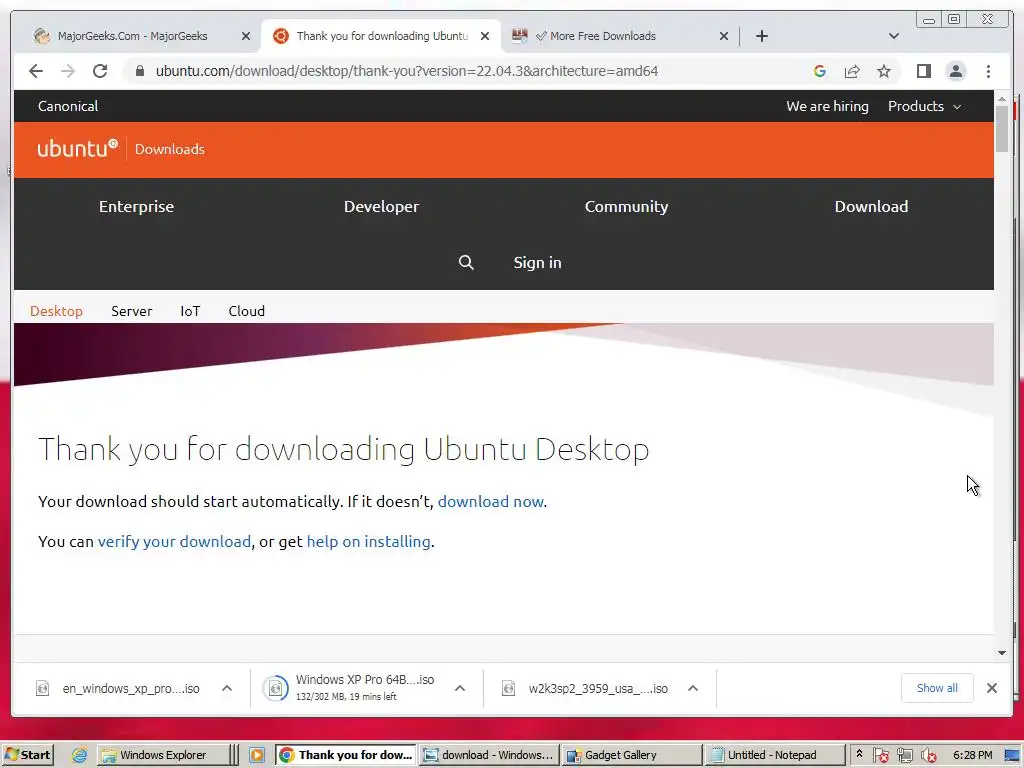Screen dimensions: 1024x768
Task: Switch to Gadget Gallery taskbar item
Action: coord(631,755)
